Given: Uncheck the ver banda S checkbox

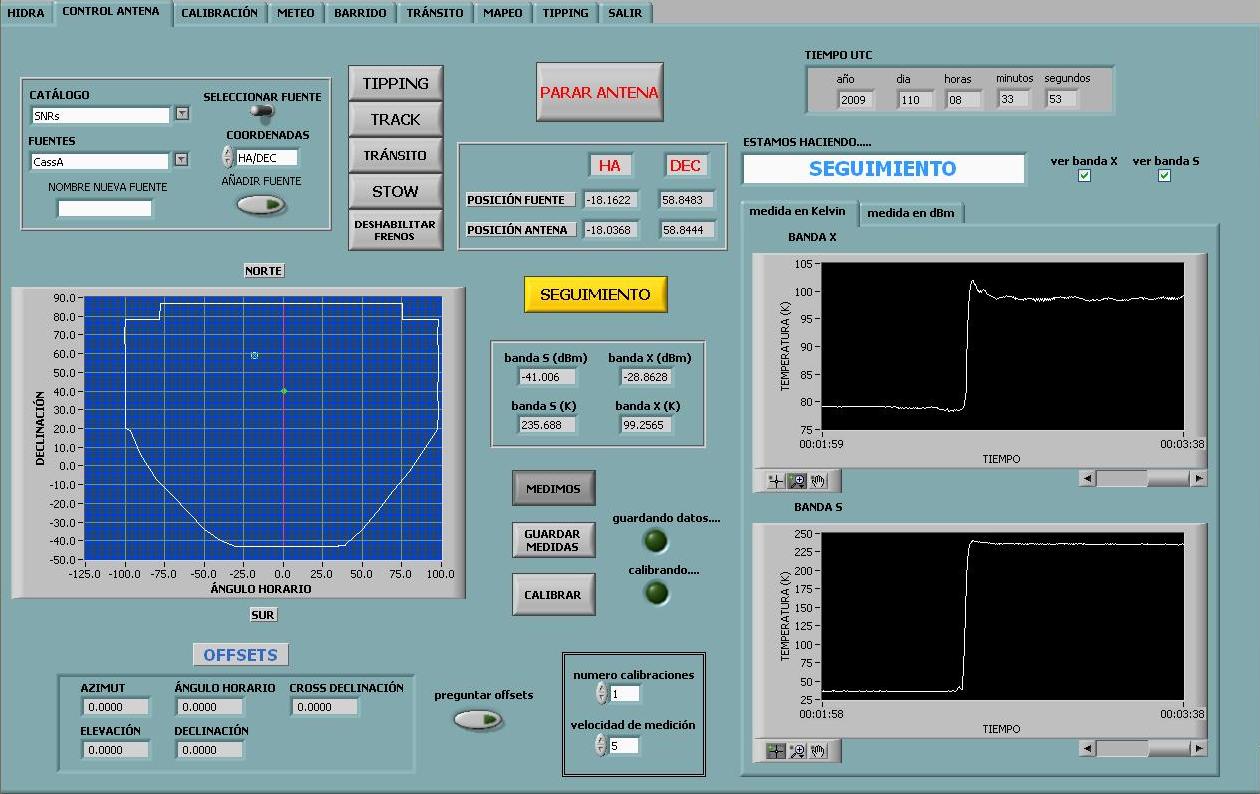Looking at the screenshot, I should pos(1164,176).
